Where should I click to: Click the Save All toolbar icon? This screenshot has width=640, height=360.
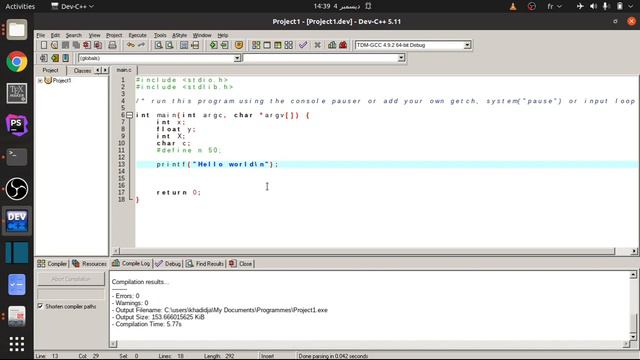point(76,45)
